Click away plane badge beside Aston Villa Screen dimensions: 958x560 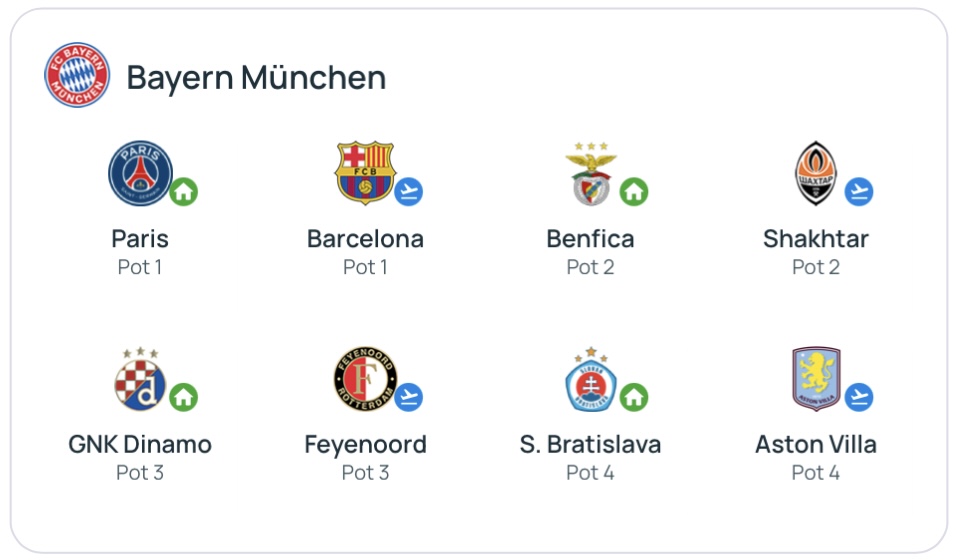[859, 397]
